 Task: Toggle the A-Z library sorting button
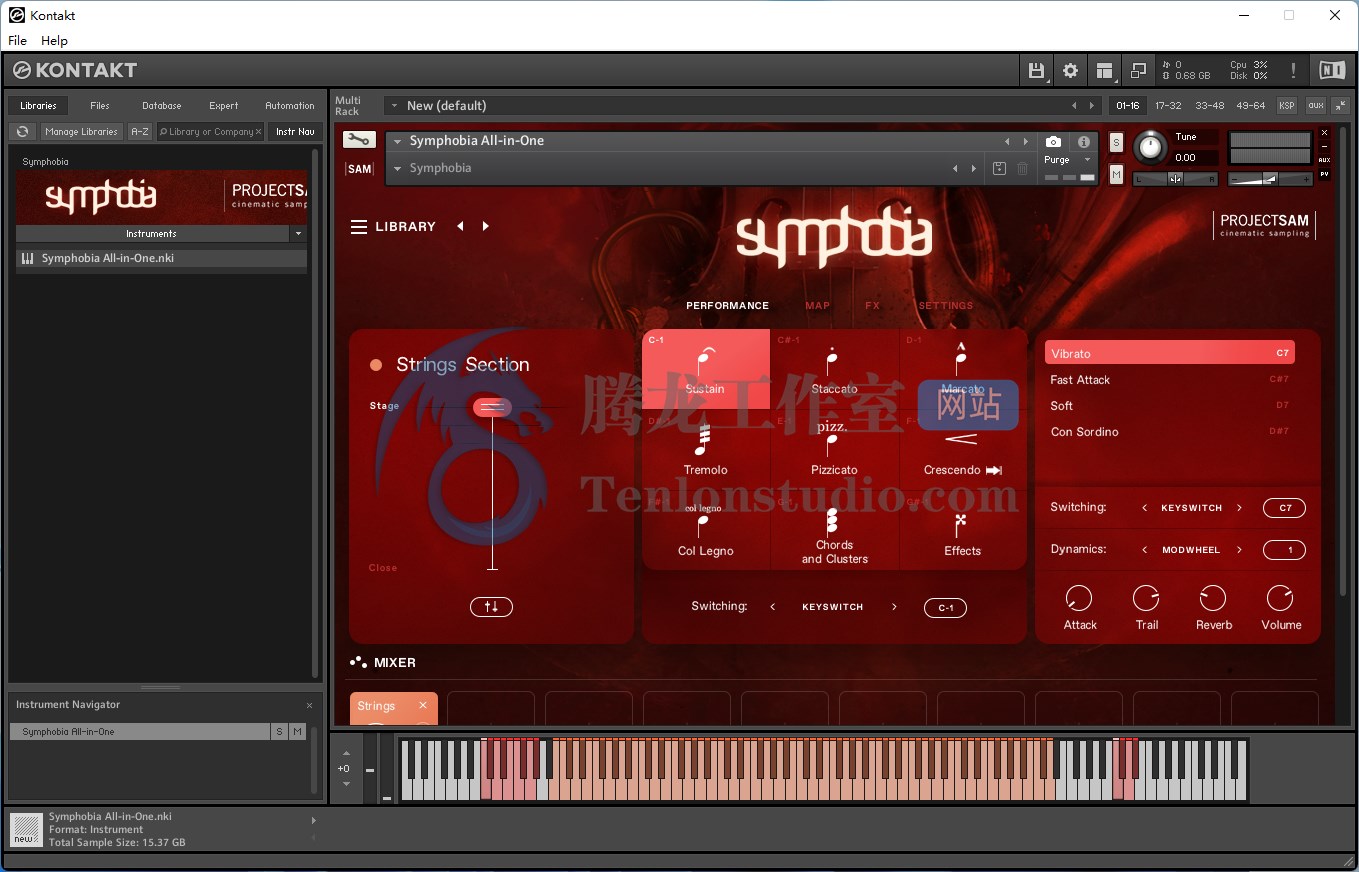pos(140,131)
